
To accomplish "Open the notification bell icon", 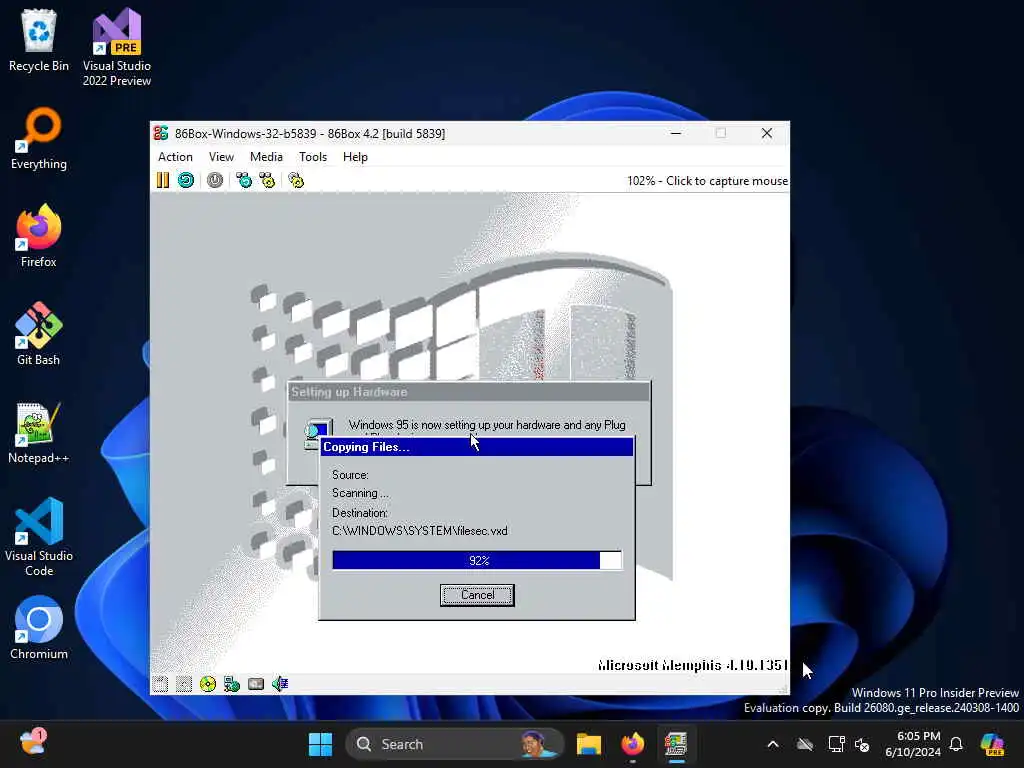I will point(956,744).
